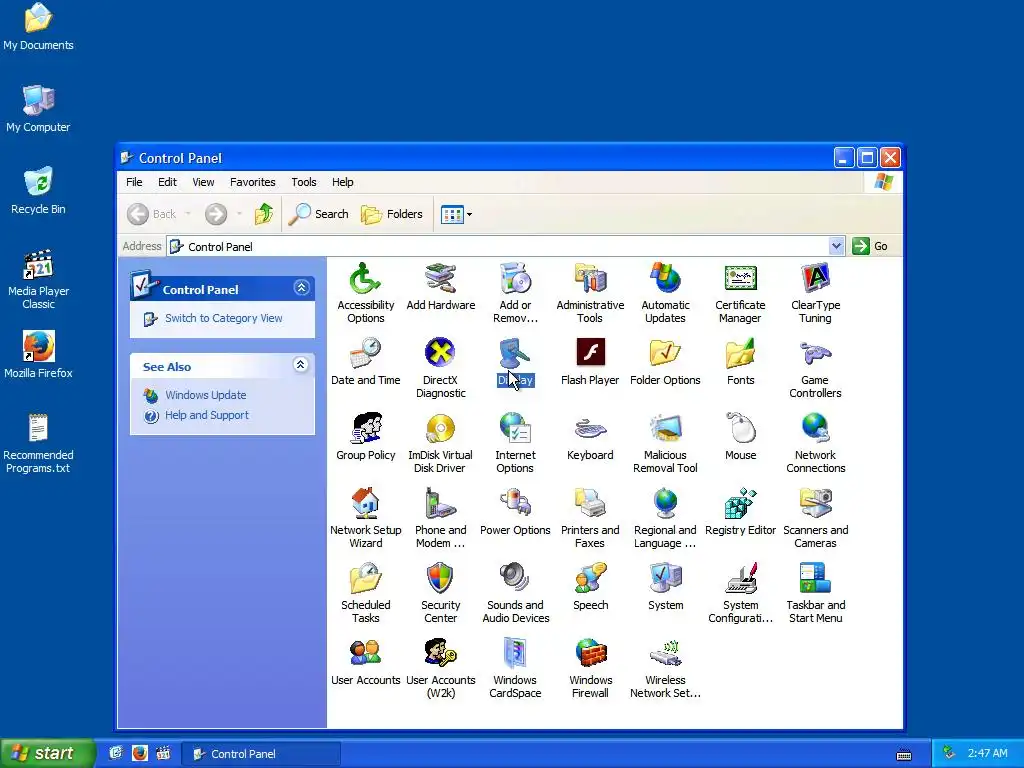The width and height of the screenshot is (1024, 768).
Task: Select the Mouse icon
Action: point(741,428)
